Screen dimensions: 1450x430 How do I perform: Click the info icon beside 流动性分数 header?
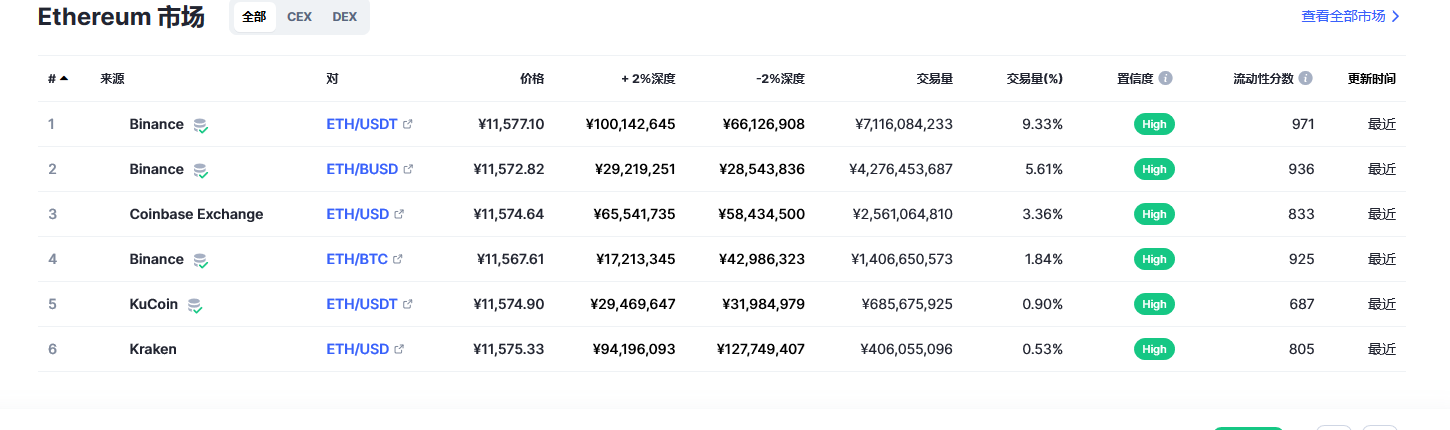point(1306,78)
